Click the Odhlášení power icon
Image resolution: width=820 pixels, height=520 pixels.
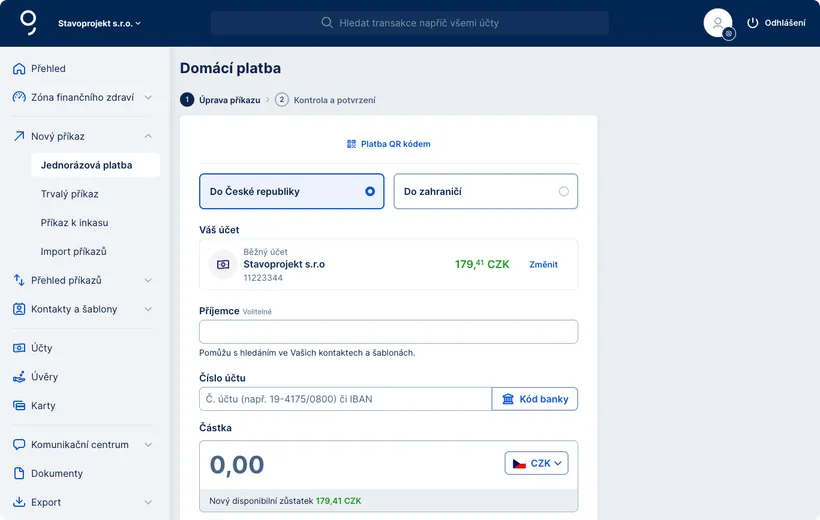753,23
